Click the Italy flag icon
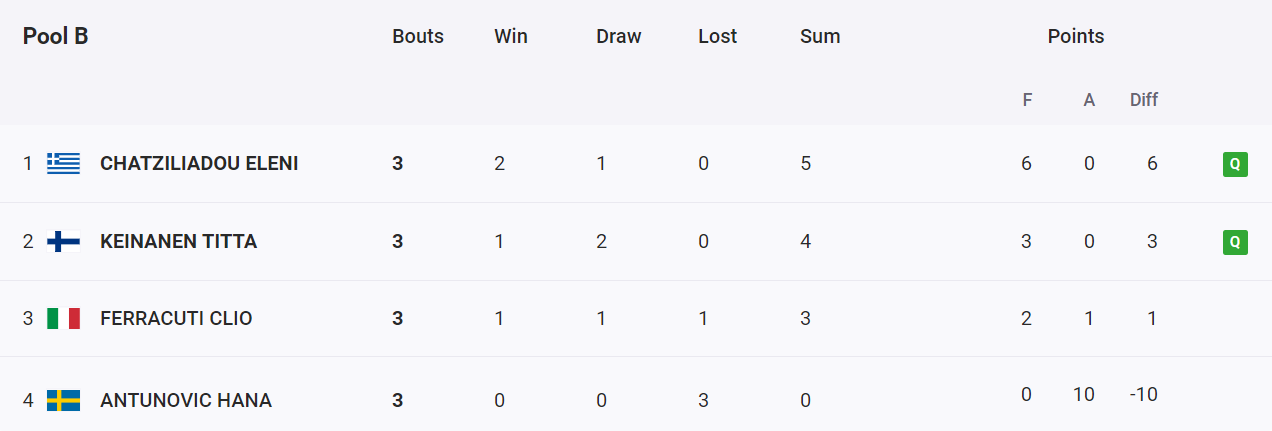Screen dimensions: 1272x431 64,319
